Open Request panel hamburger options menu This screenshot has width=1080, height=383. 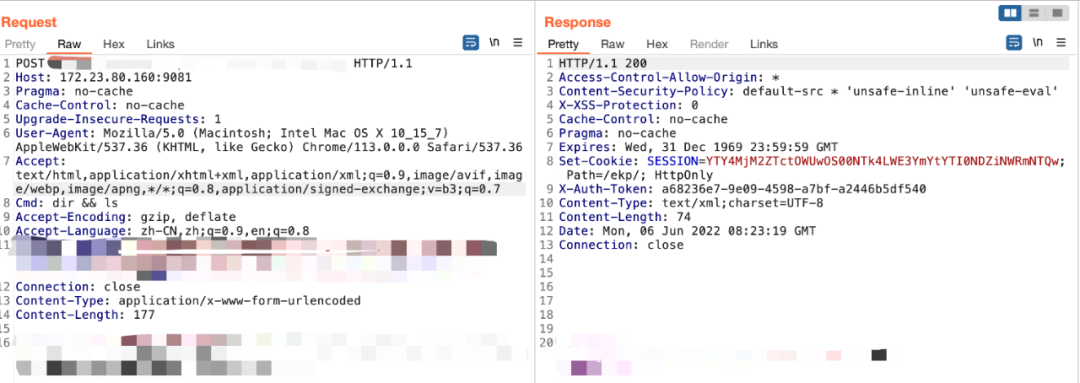(518, 43)
